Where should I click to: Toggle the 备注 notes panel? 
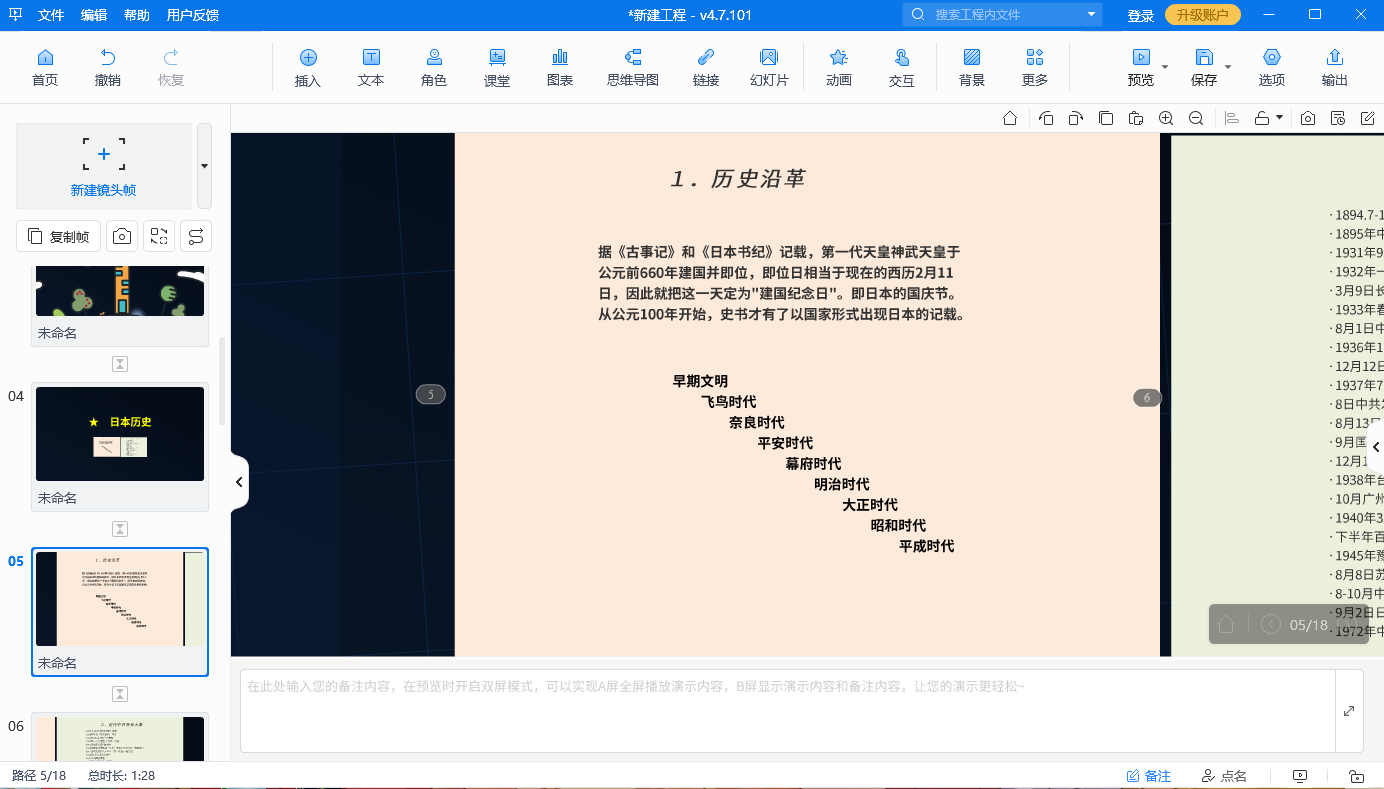point(1148,776)
